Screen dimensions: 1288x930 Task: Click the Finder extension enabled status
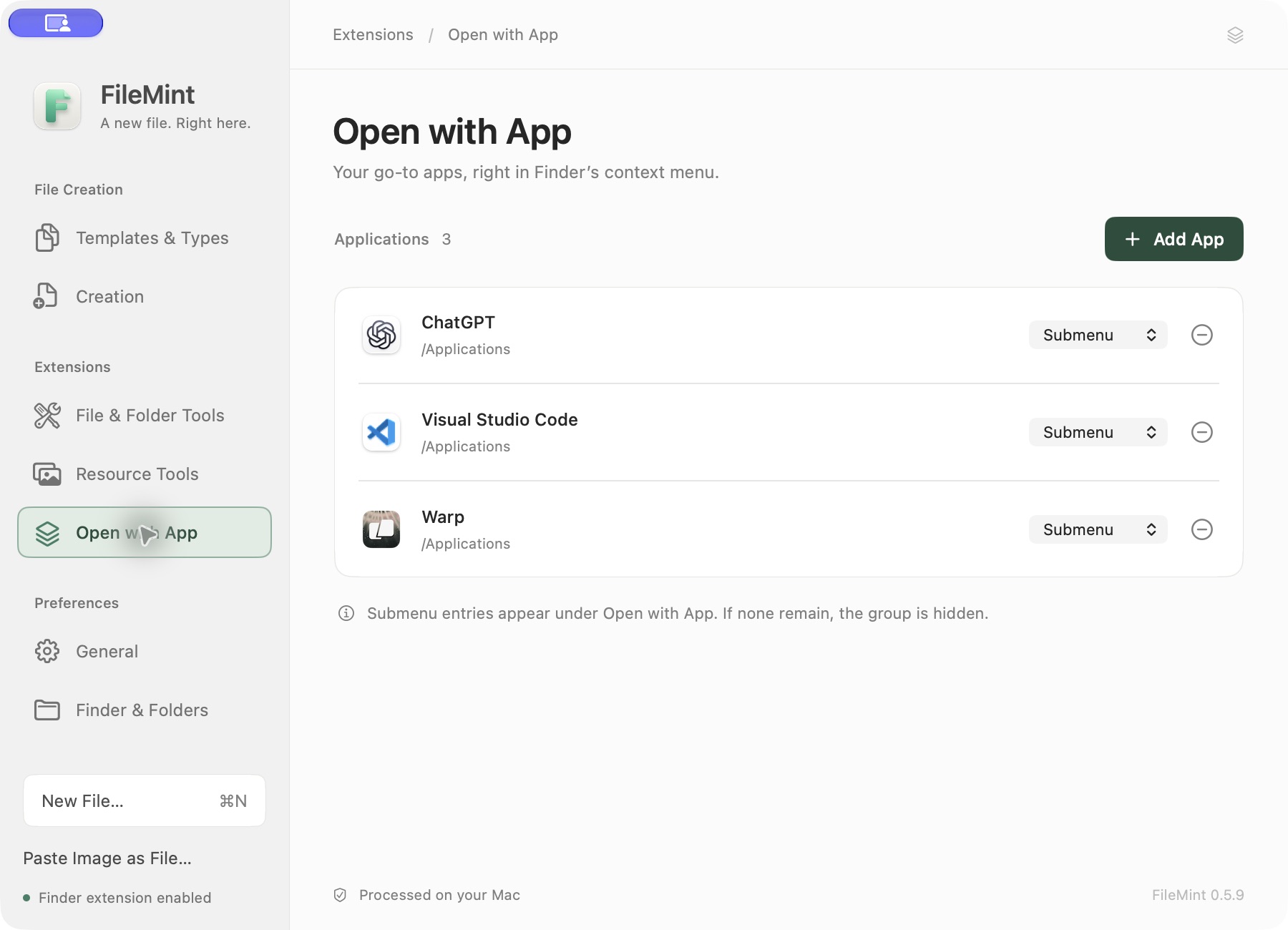(x=117, y=898)
